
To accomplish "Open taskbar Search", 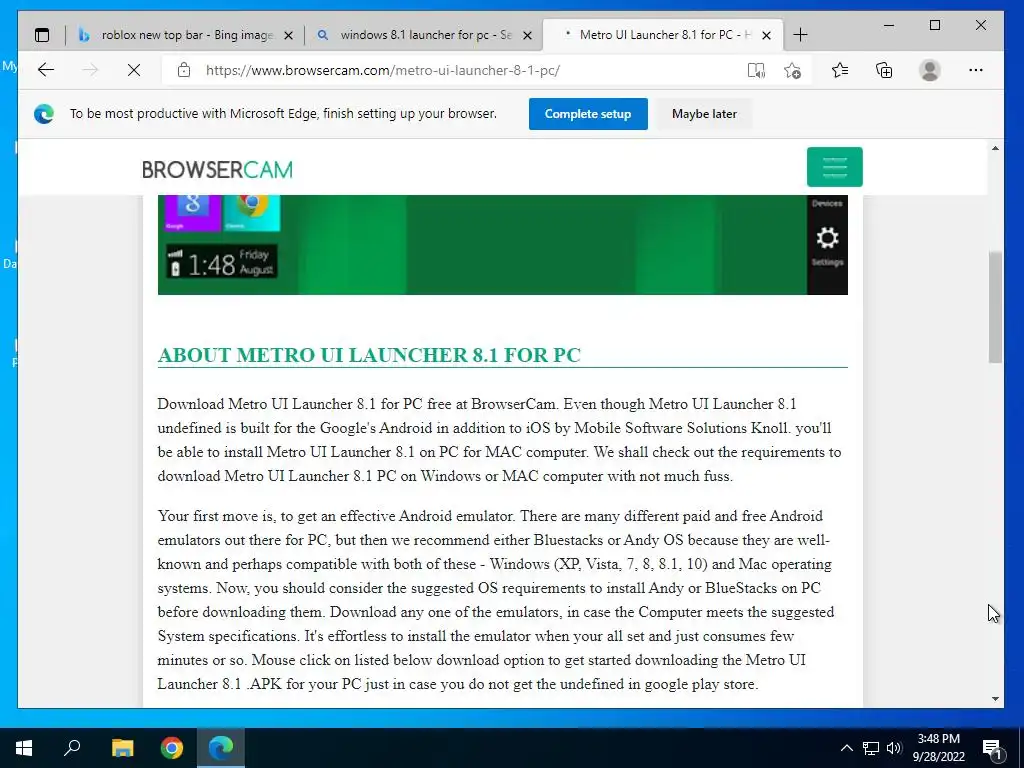I will click(72, 748).
